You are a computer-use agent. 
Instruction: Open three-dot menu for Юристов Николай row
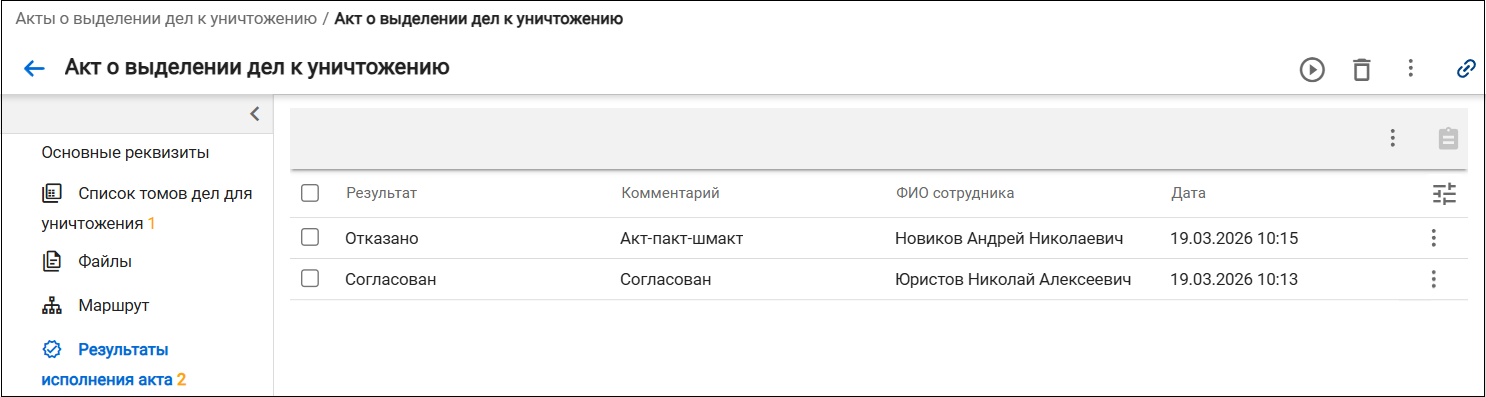pos(1434,279)
